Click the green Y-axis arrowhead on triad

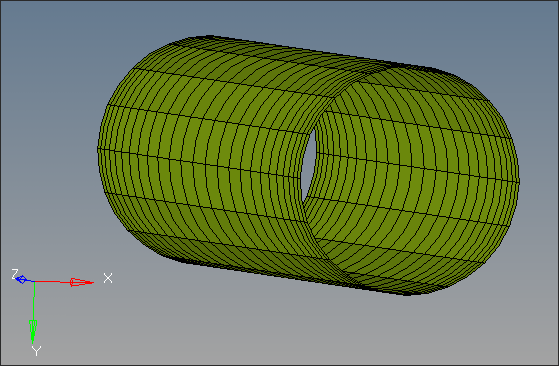33,331
